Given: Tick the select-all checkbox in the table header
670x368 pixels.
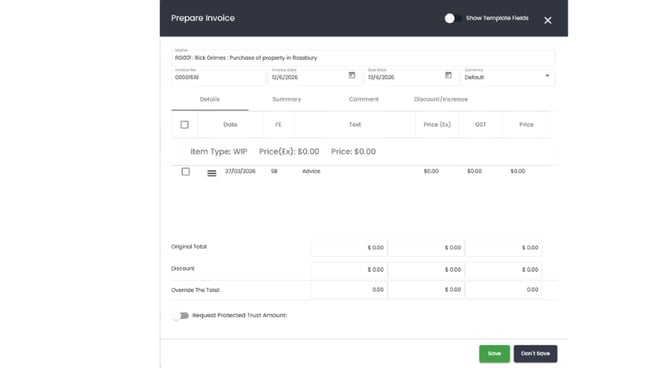Looking at the screenshot, I should pyautogui.click(x=184, y=124).
